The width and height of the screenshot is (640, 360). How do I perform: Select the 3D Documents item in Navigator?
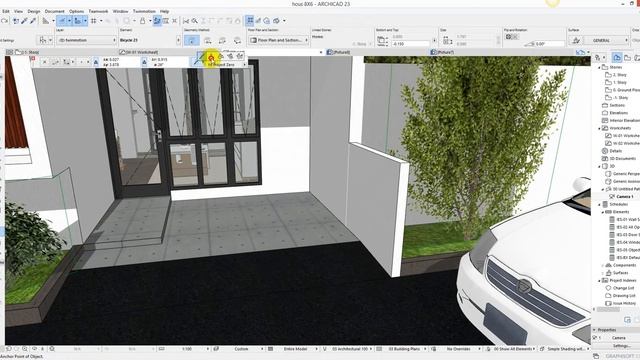pos(619,158)
